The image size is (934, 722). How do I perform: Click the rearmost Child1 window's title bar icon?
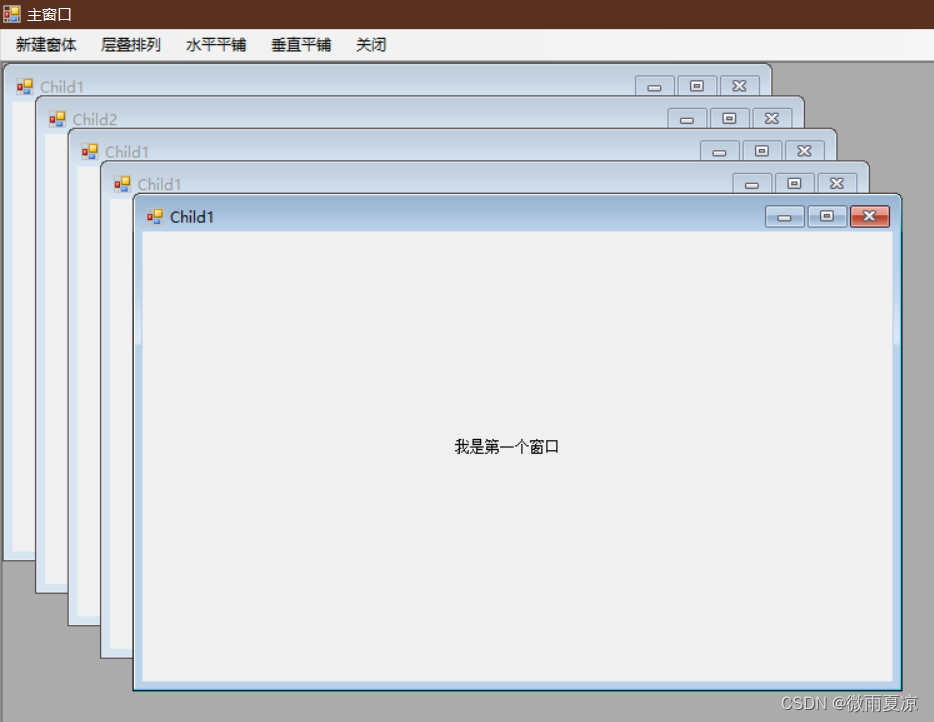pyautogui.click(x=23, y=87)
